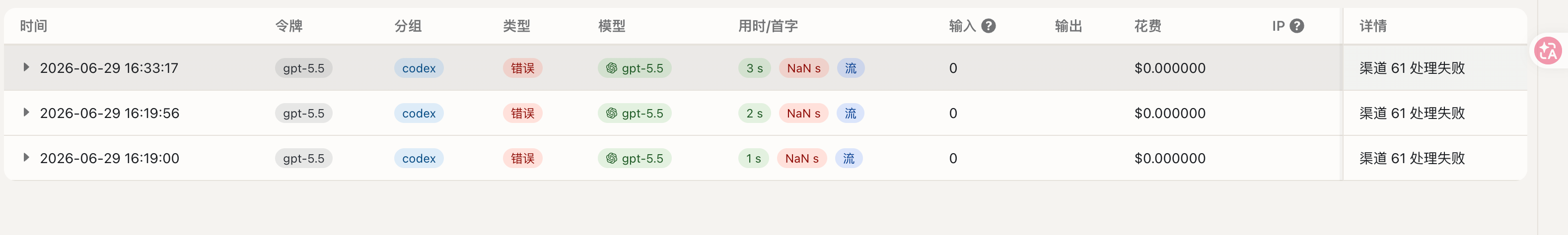
Task: Click the help icon next to 输入
Action: coord(989,26)
